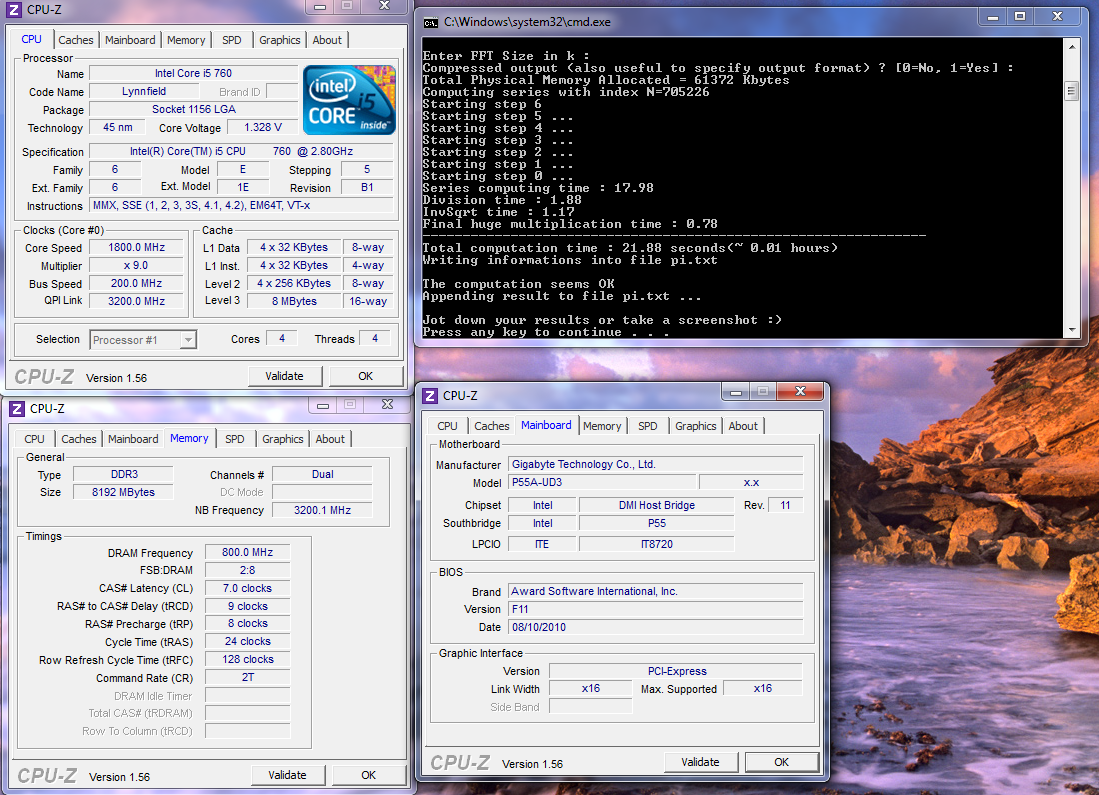Click the CPU-Z logo icon in top-left window title

click(13, 10)
